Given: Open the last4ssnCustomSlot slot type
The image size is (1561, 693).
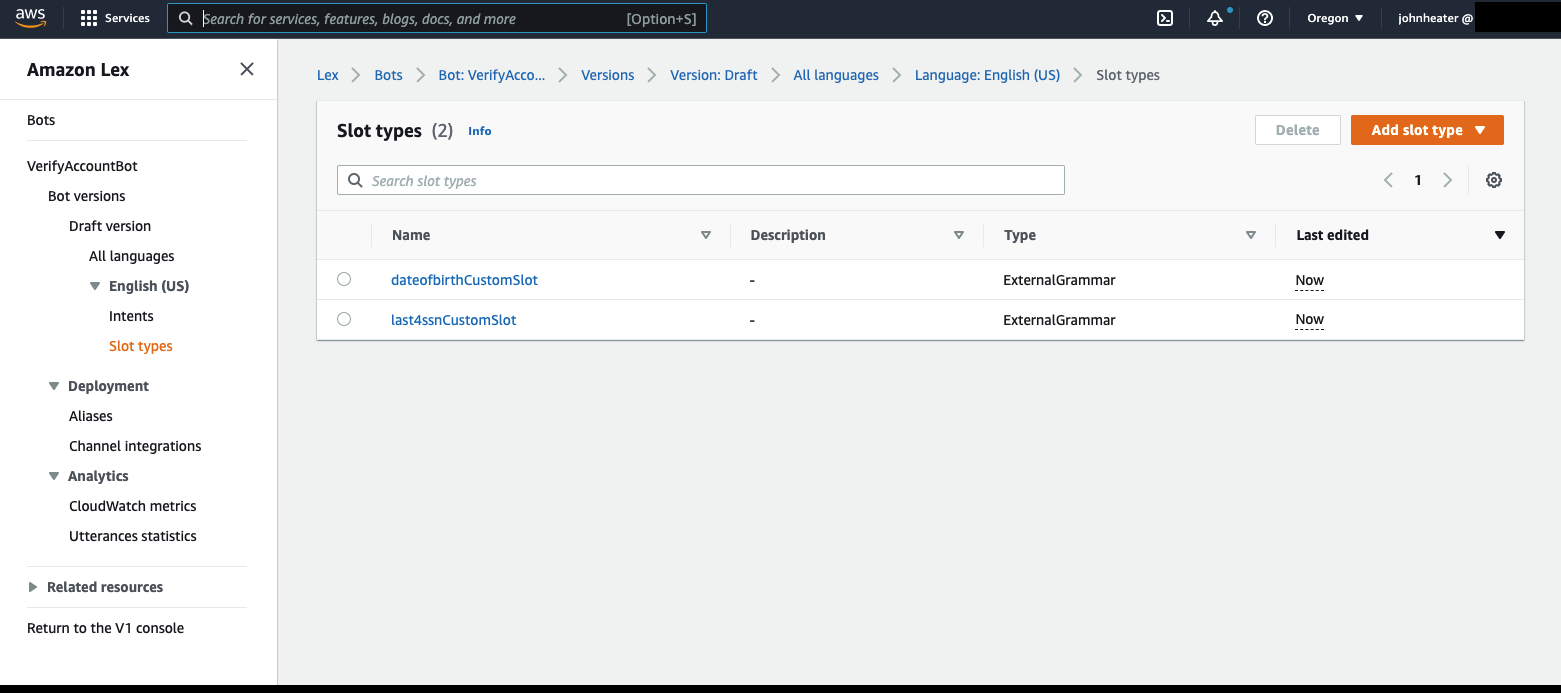Looking at the screenshot, I should (x=454, y=320).
